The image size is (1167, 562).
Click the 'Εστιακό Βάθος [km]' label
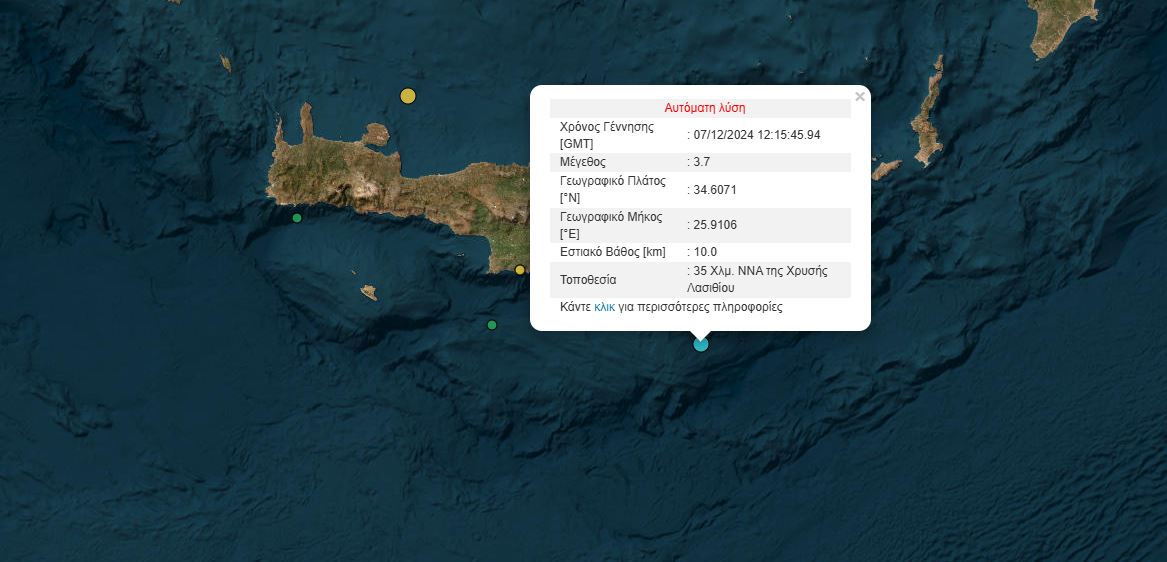coord(612,252)
